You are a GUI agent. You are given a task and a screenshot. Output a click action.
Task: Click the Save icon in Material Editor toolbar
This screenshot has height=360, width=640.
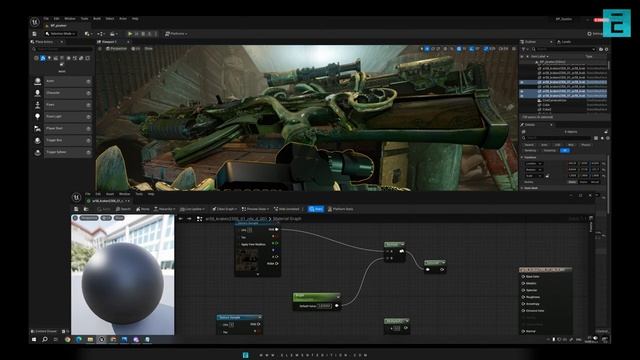[76, 209]
